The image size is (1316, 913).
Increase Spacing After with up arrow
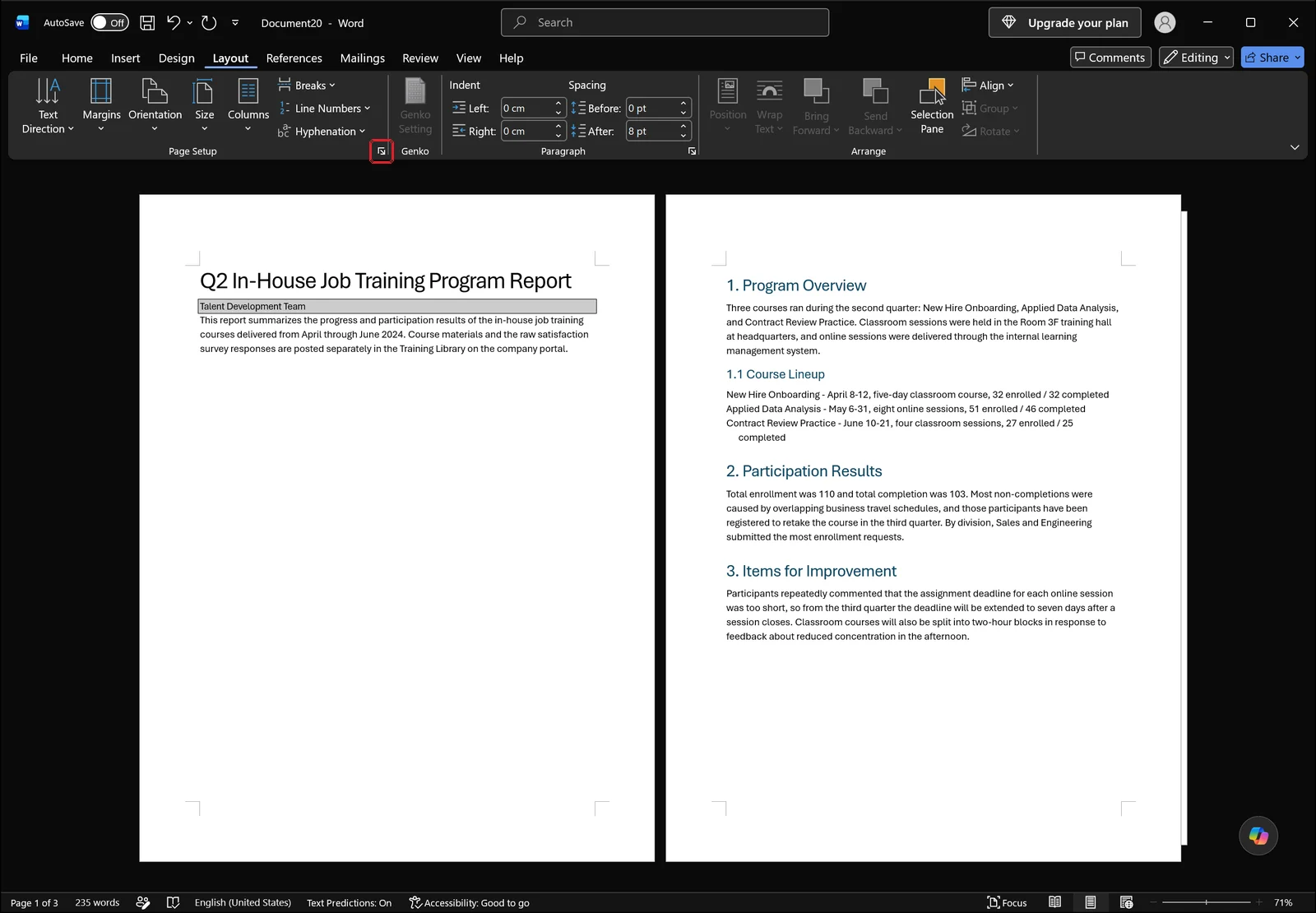[x=683, y=127]
